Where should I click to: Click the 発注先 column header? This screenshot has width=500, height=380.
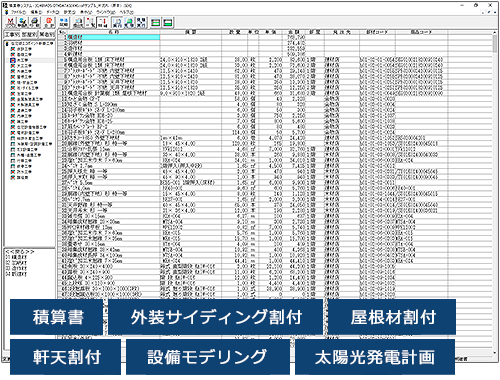coord(342,32)
